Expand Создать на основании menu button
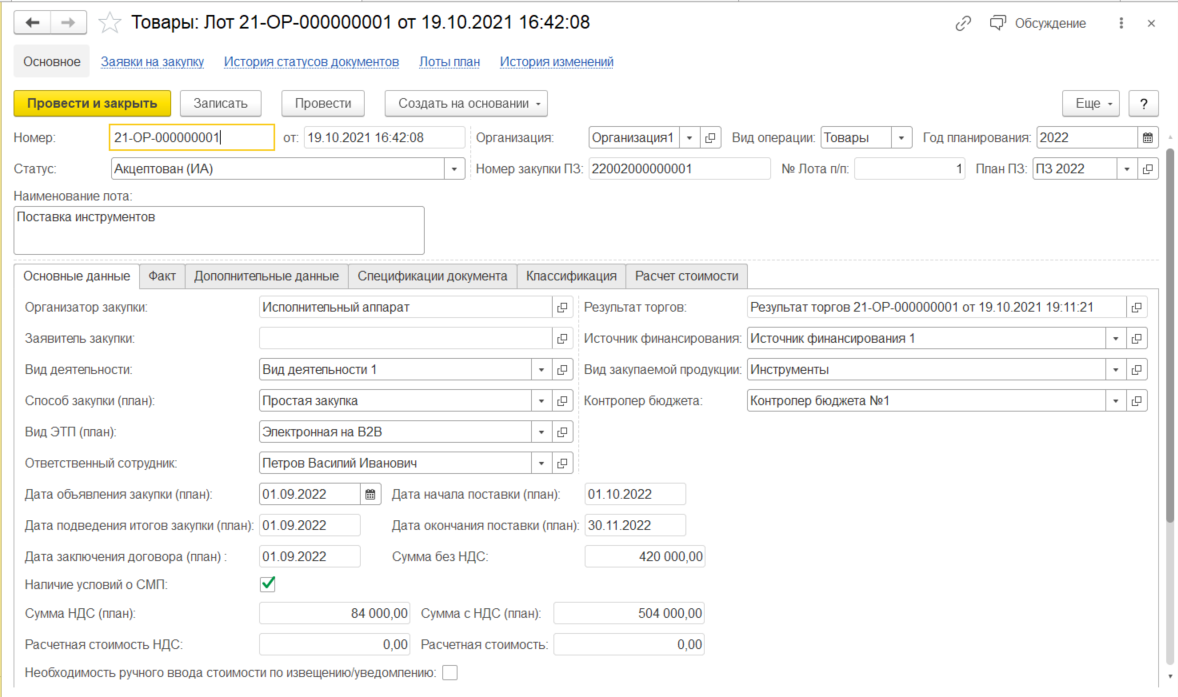The width and height of the screenshot is (1178, 697). coord(466,103)
